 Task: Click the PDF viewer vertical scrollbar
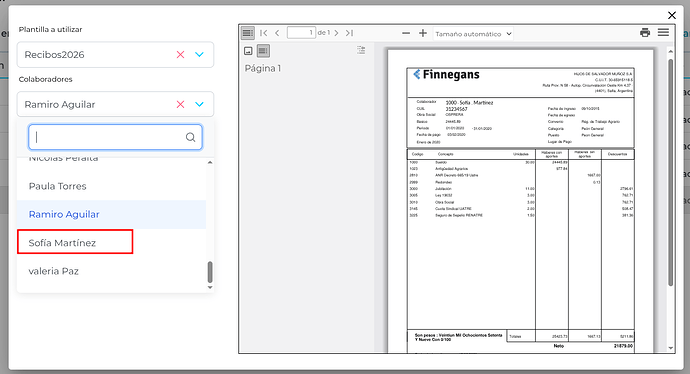point(671,172)
